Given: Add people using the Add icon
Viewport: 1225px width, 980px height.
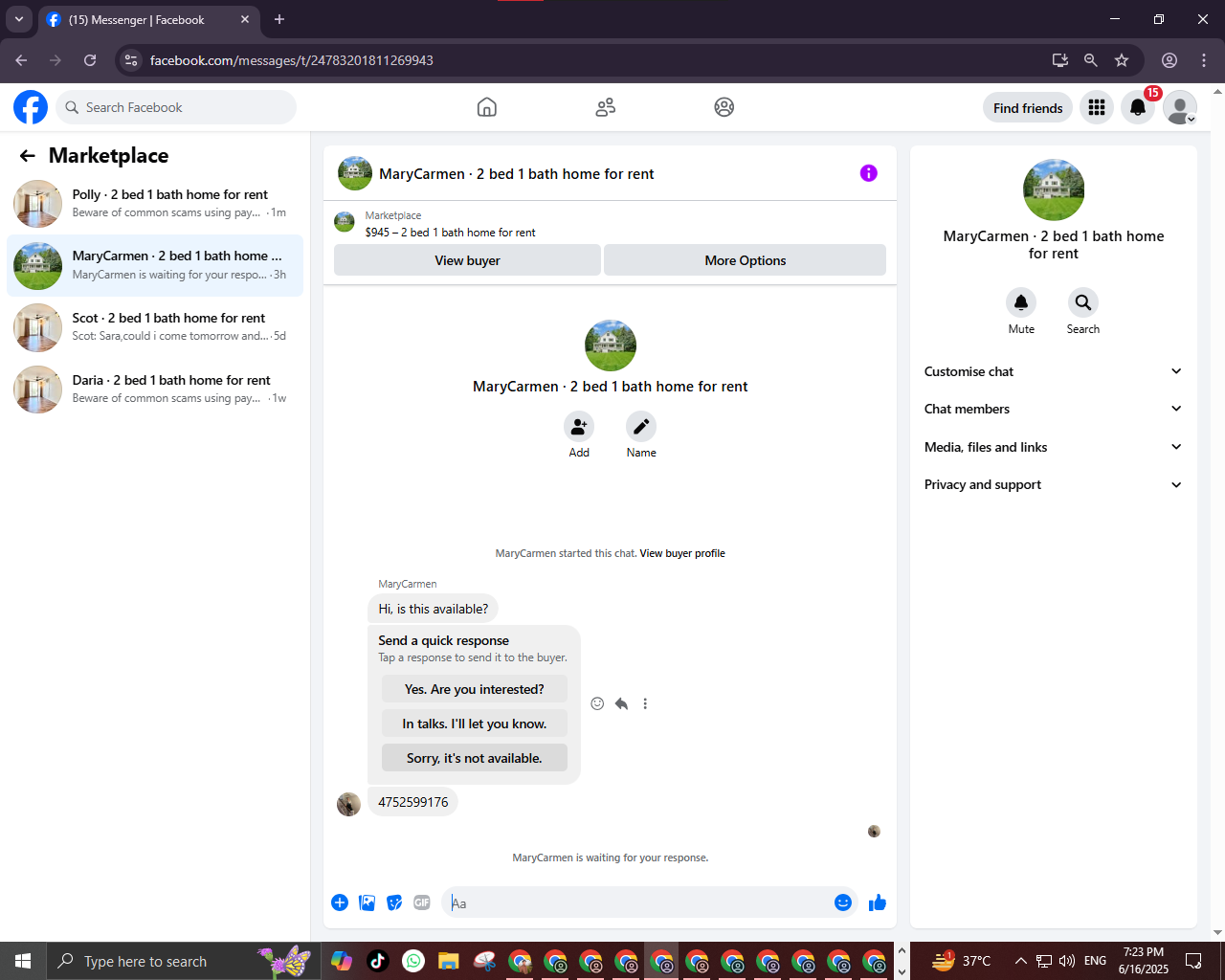Looking at the screenshot, I should (x=579, y=427).
